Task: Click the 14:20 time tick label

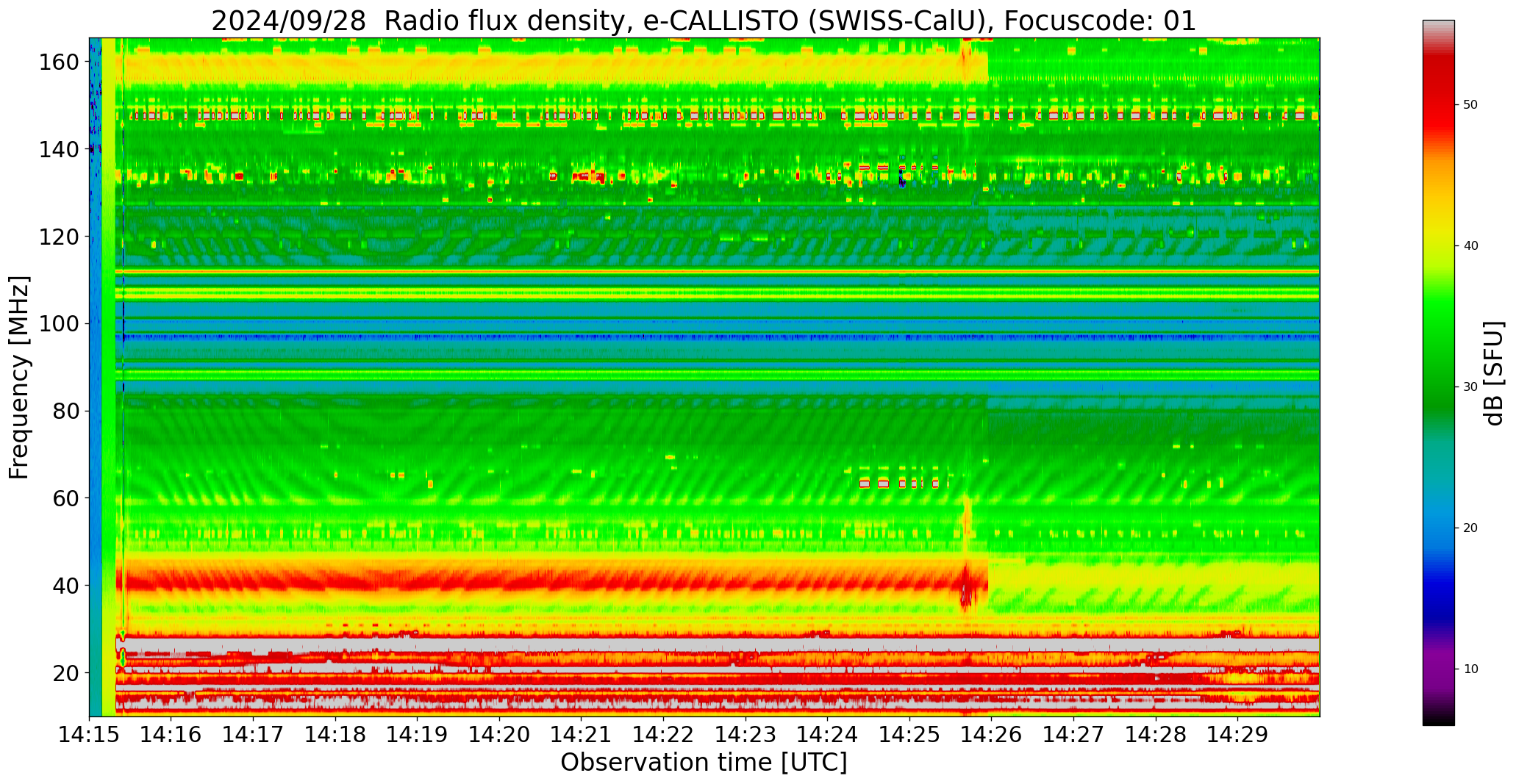Action: click(x=500, y=734)
